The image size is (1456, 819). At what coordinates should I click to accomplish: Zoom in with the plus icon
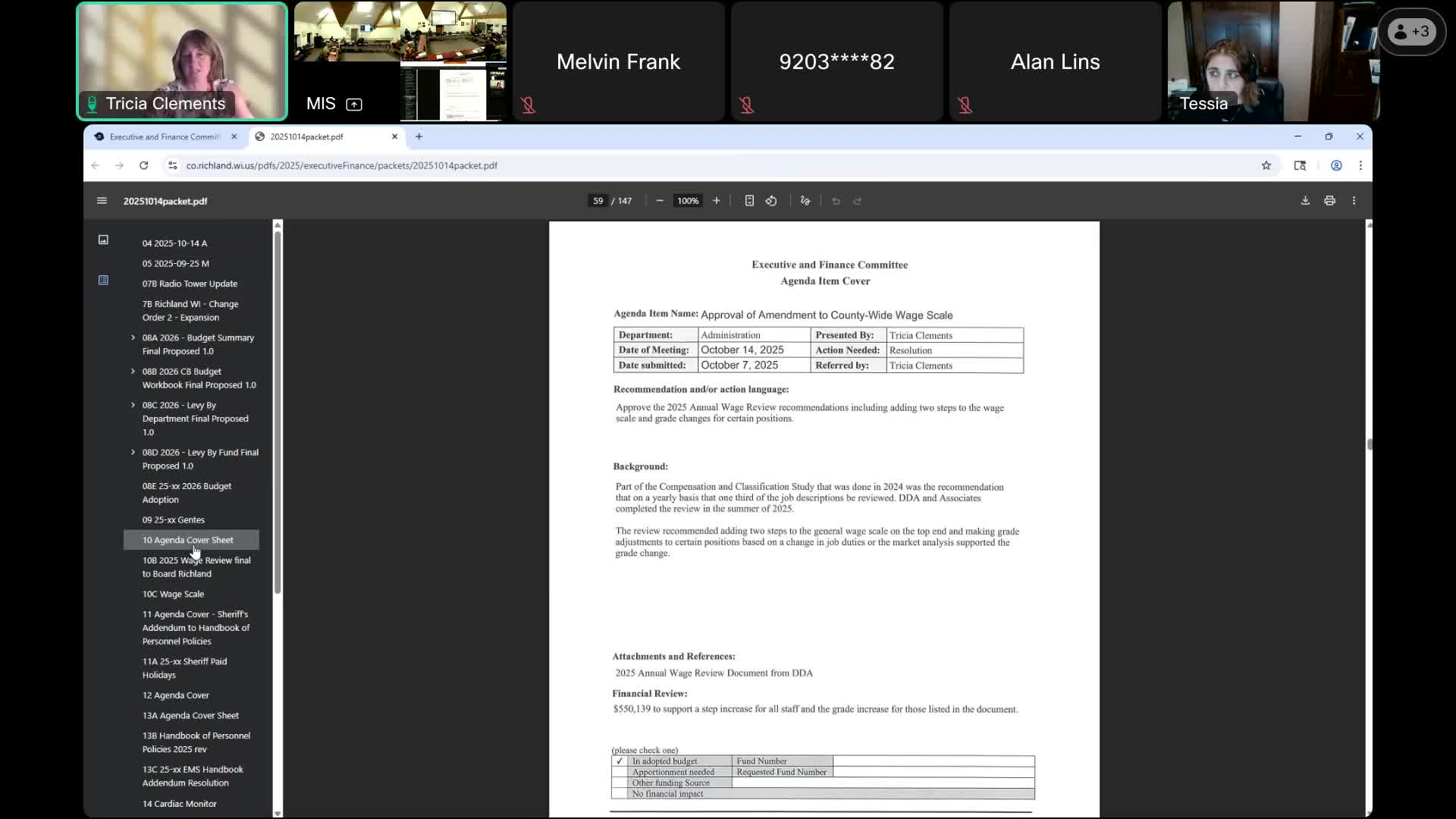pos(716,201)
